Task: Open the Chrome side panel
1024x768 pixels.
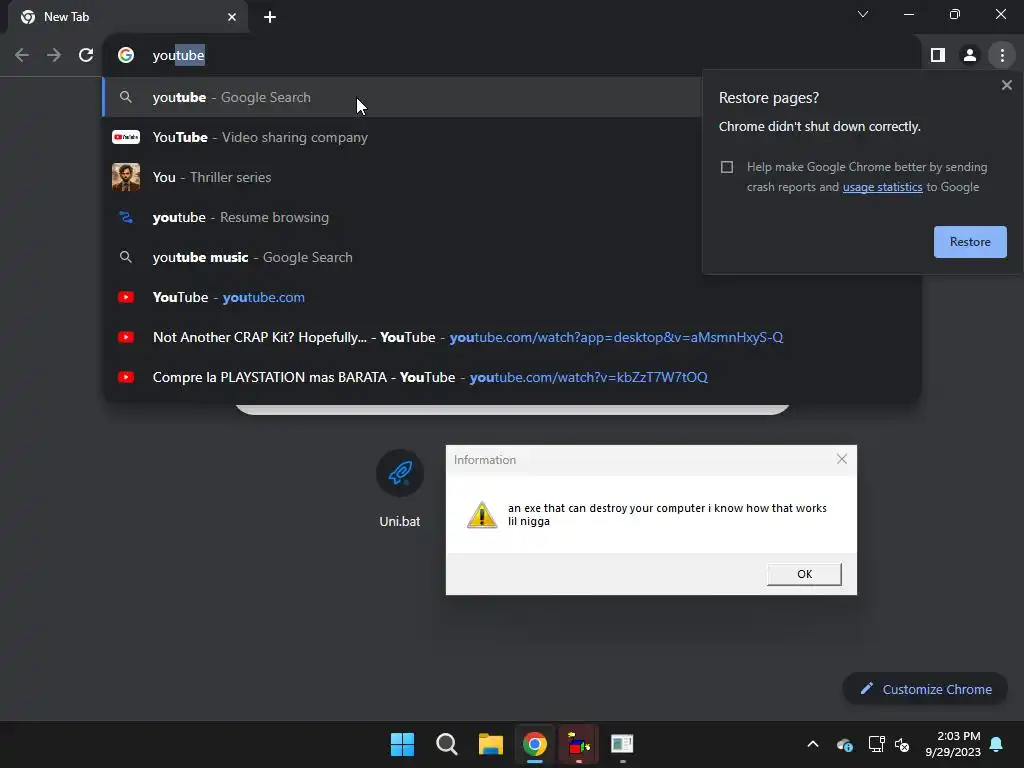Action: pos(938,56)
